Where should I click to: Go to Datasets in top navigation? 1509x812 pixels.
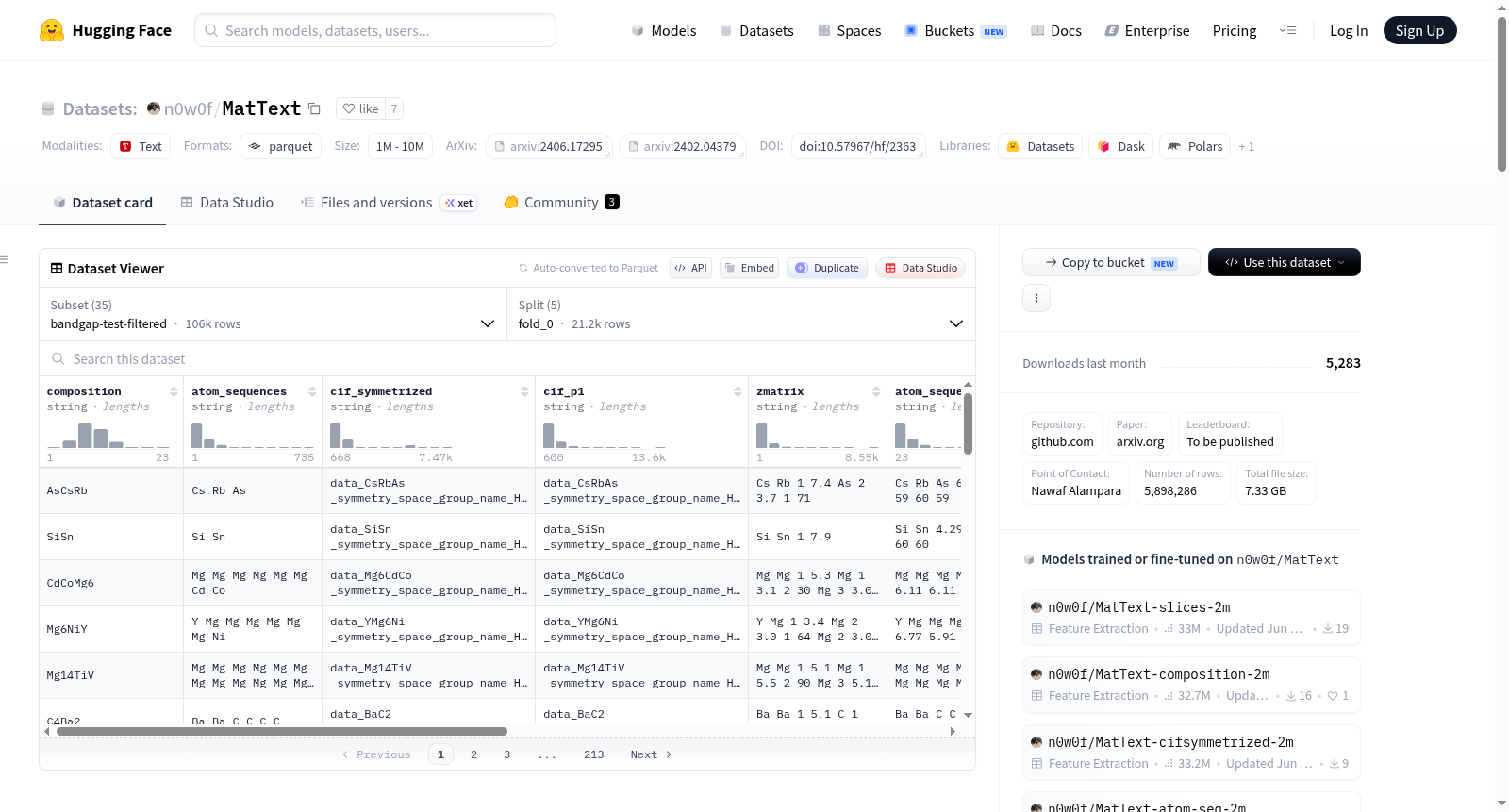[756, 30]
